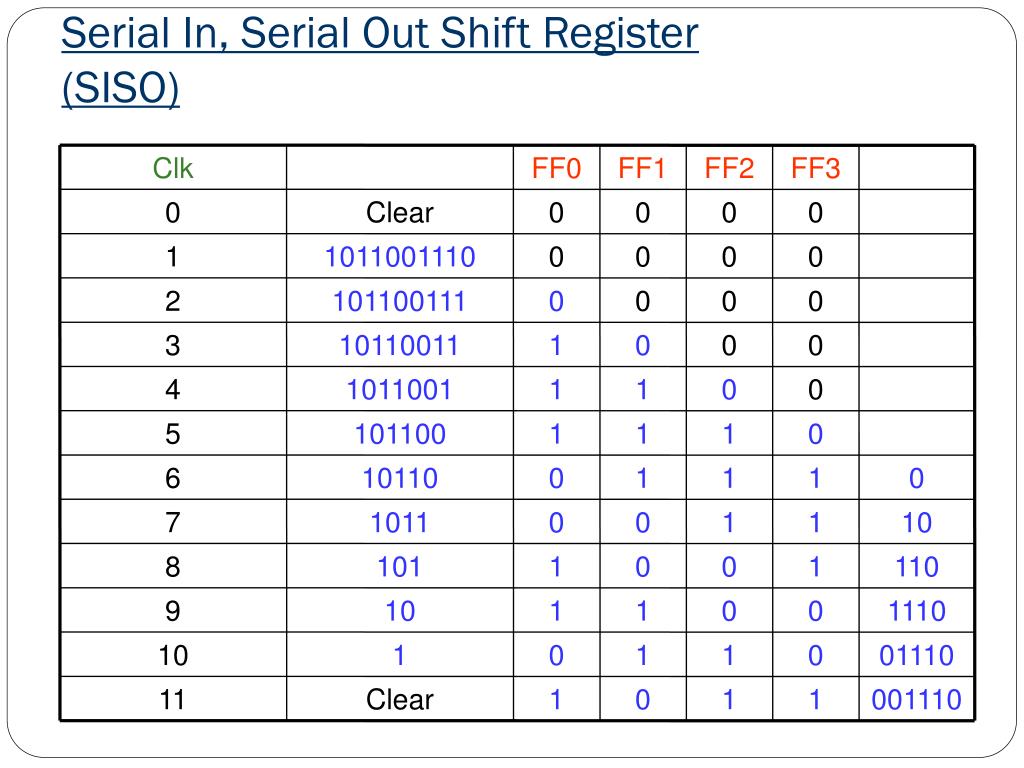
Task: Select the '1011001' data cell
Action: (x=400, y=390)
